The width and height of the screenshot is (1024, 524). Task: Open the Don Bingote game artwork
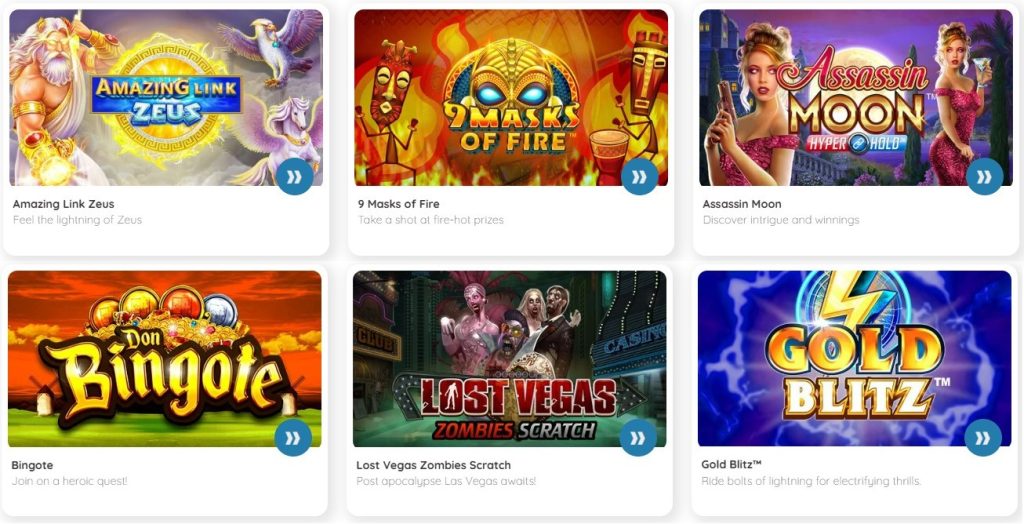(x=165, y=359)
